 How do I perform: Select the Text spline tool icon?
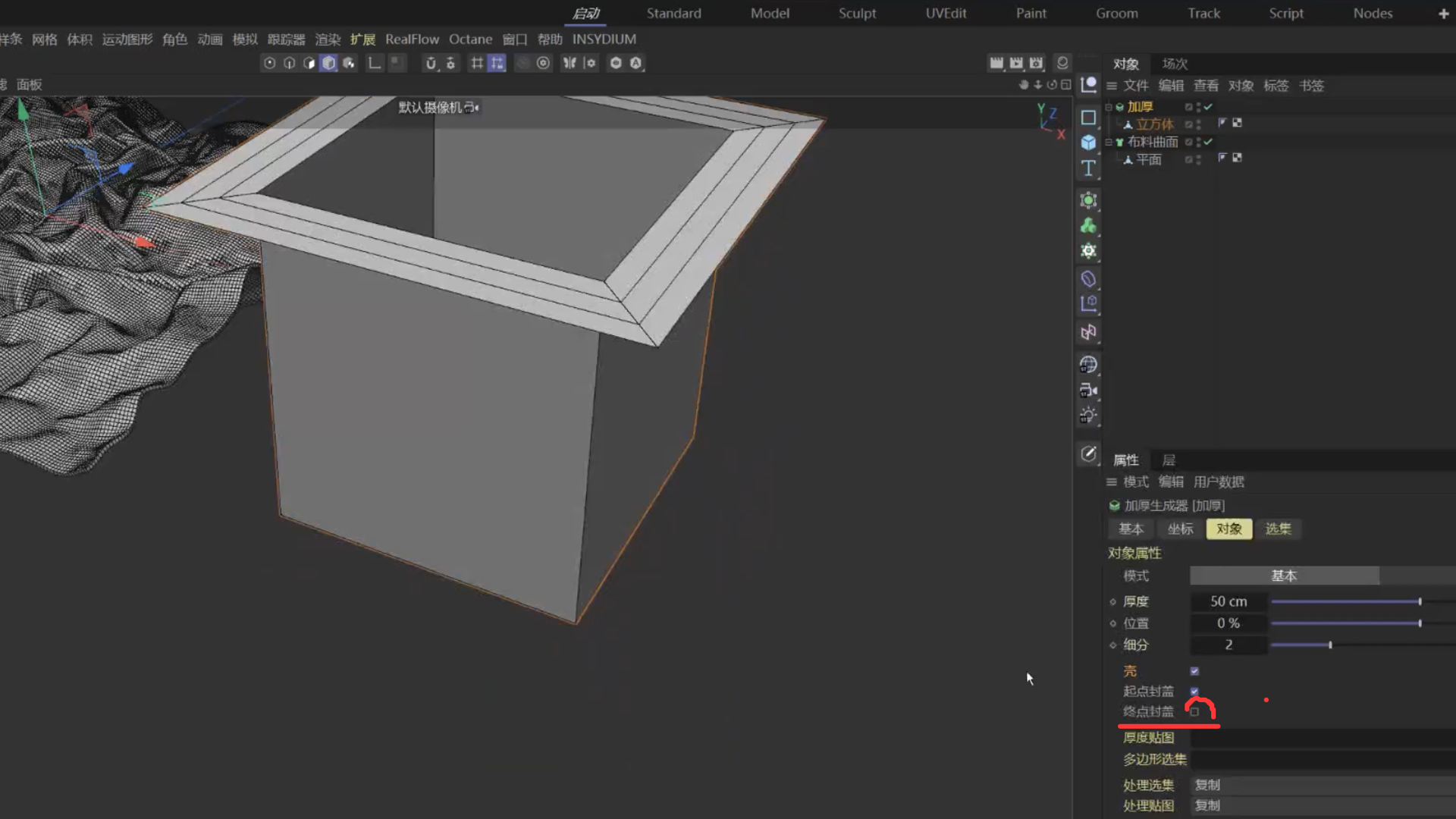coord(1088,168)
